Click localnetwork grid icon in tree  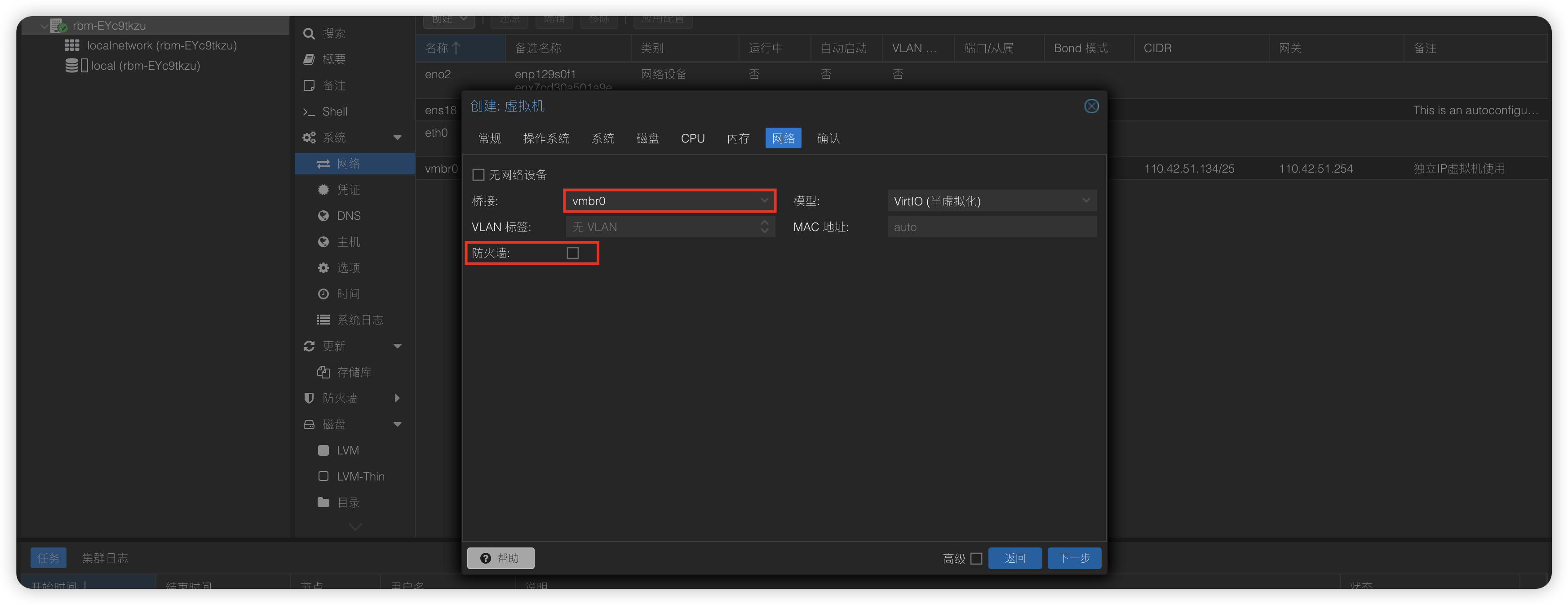pyautogui.click(x=72, y=46)
